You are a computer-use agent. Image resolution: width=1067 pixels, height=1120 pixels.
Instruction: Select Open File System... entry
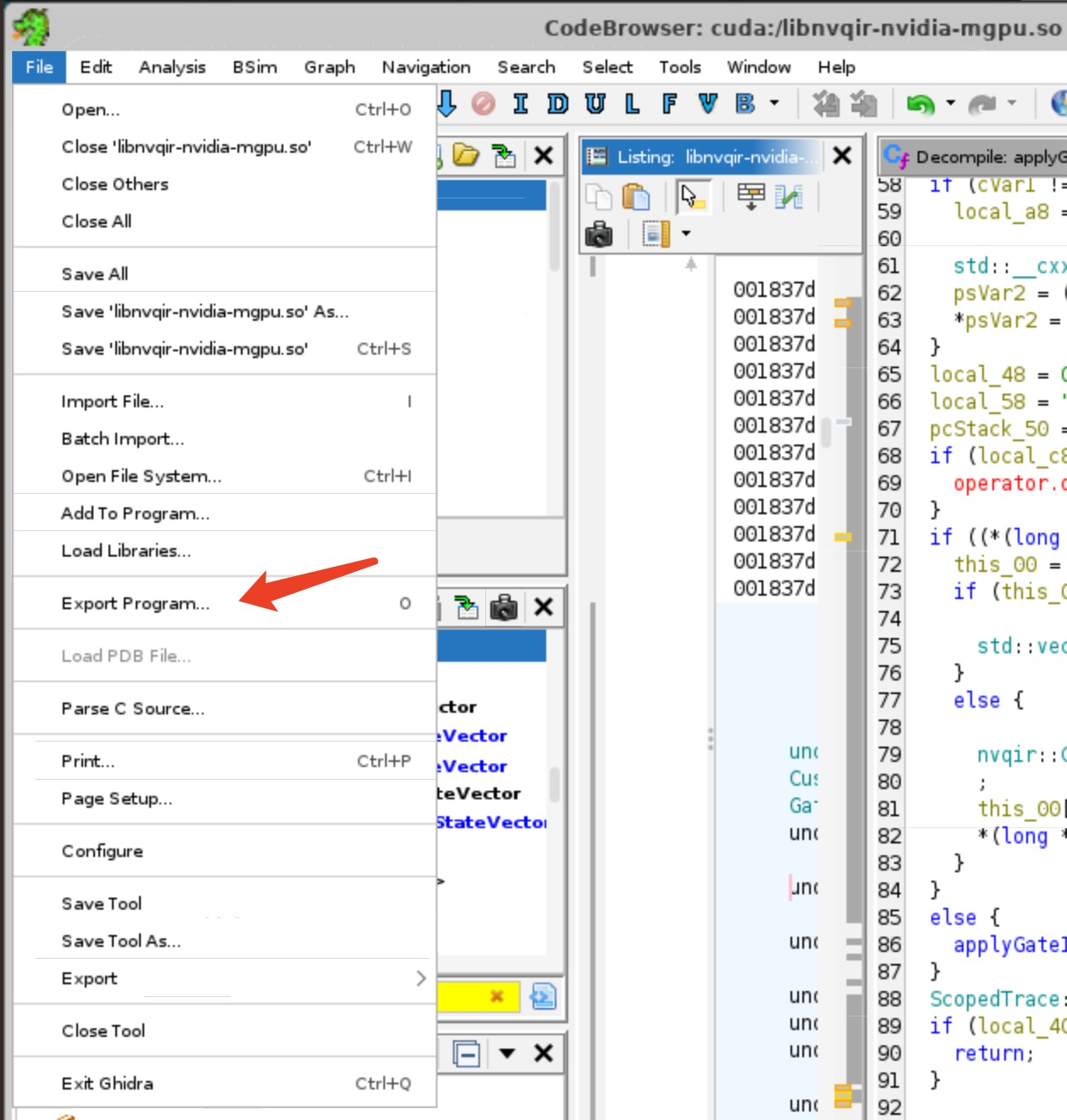[225, 476]
